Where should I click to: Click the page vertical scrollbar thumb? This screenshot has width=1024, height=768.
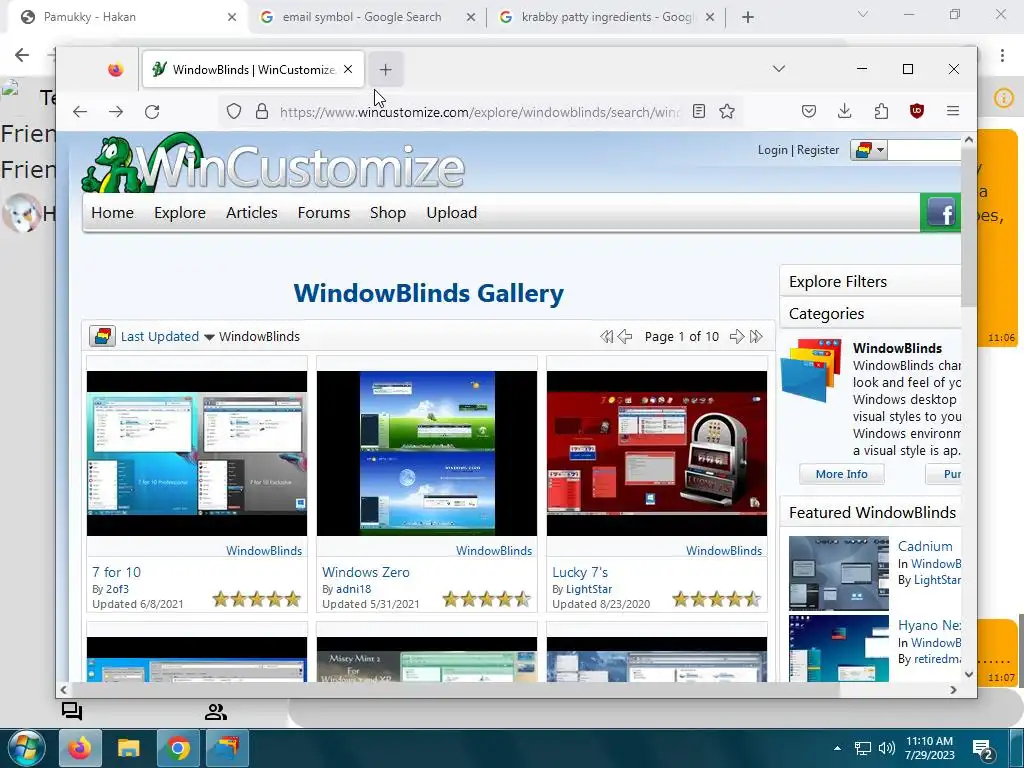(968, 227)
